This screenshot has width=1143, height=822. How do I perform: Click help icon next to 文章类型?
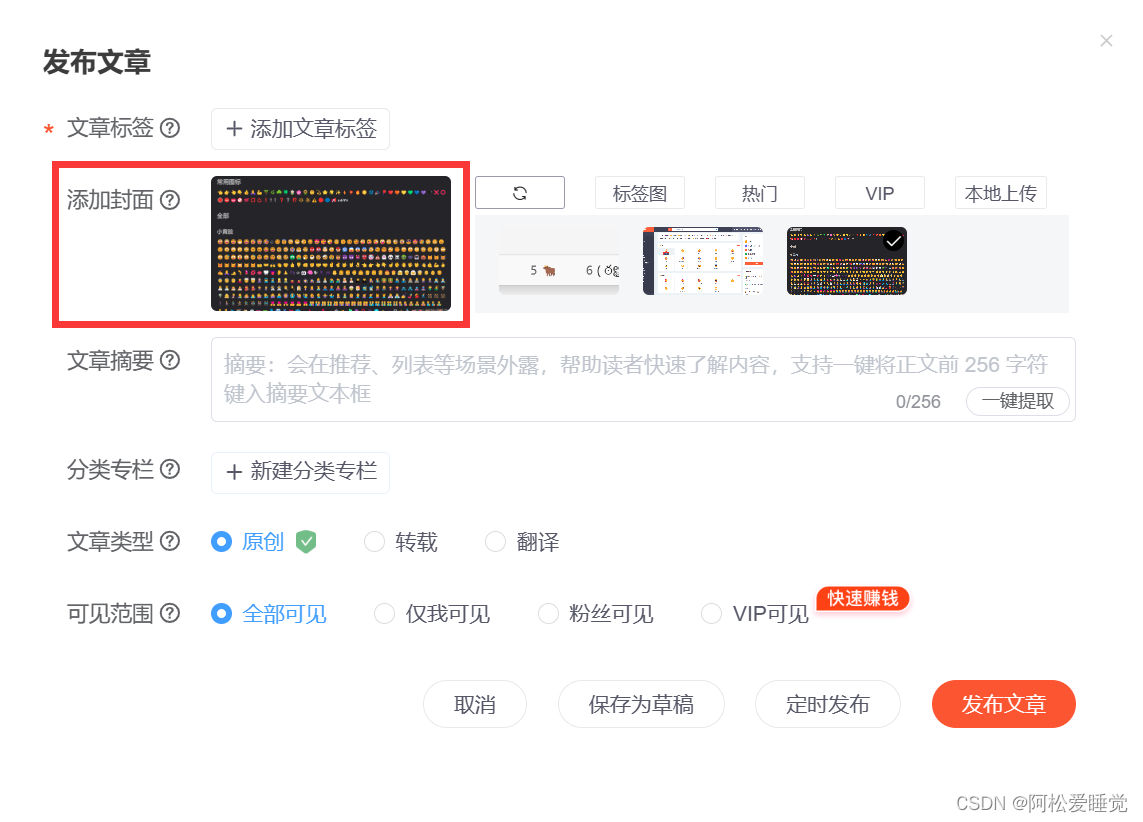(x=170, y=541)
